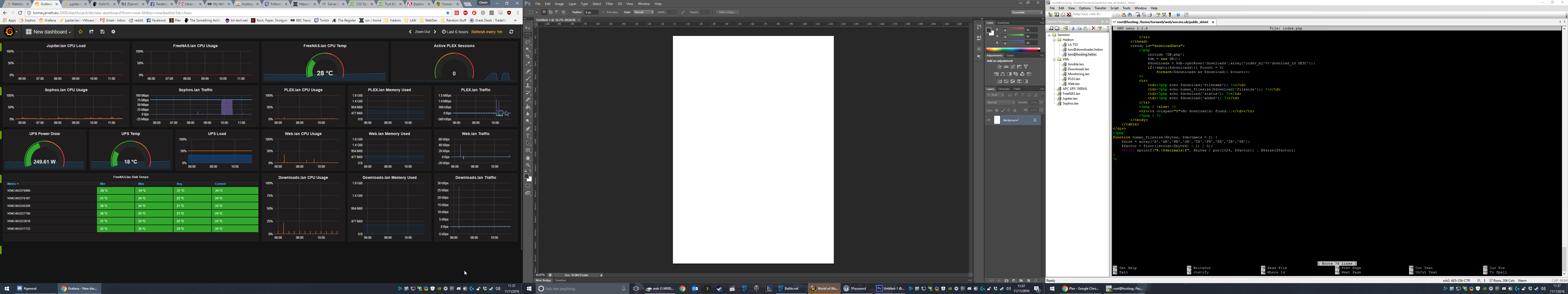1568x294 pixels.
Task: Select the Horizontal Type tool in Photoshop
Action: click(x=528, y=136)
